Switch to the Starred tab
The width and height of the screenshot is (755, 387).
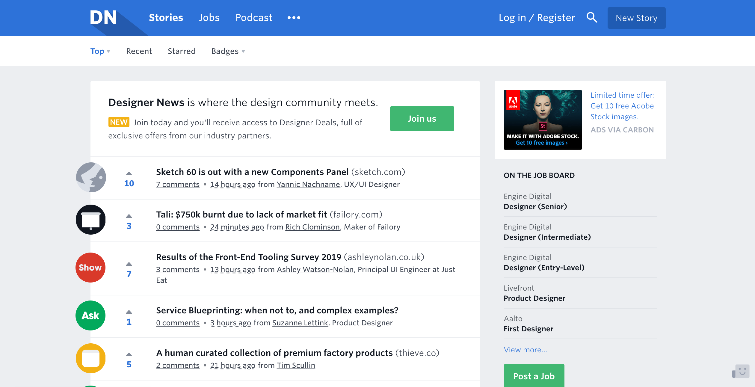(x=182, y=51)
